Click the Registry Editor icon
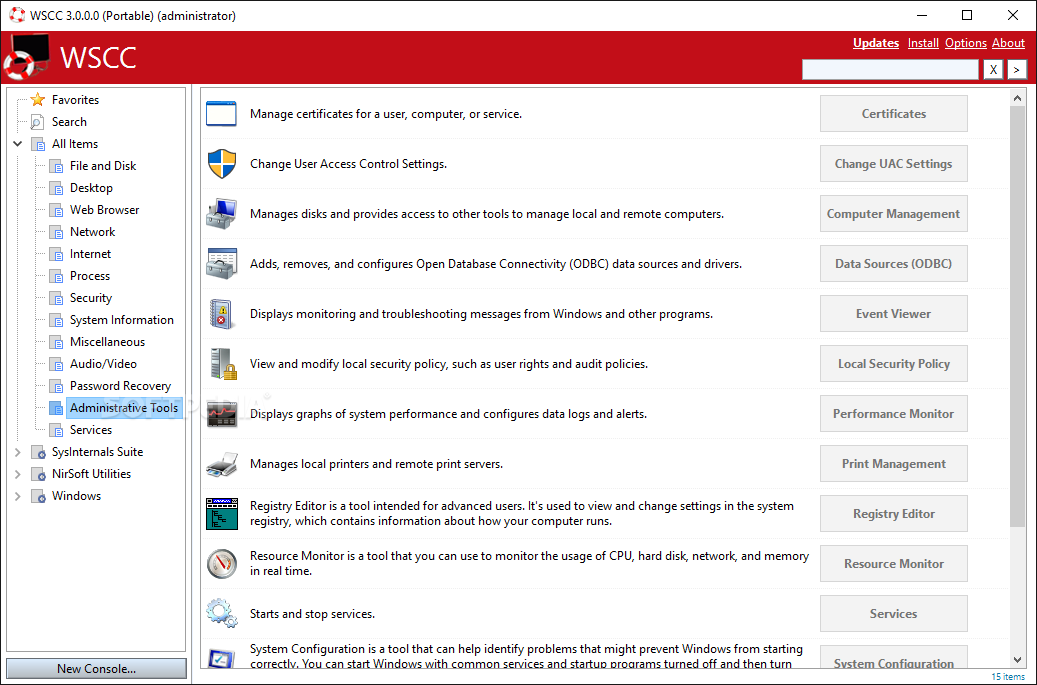1037x685 pixels. point(222,514)
